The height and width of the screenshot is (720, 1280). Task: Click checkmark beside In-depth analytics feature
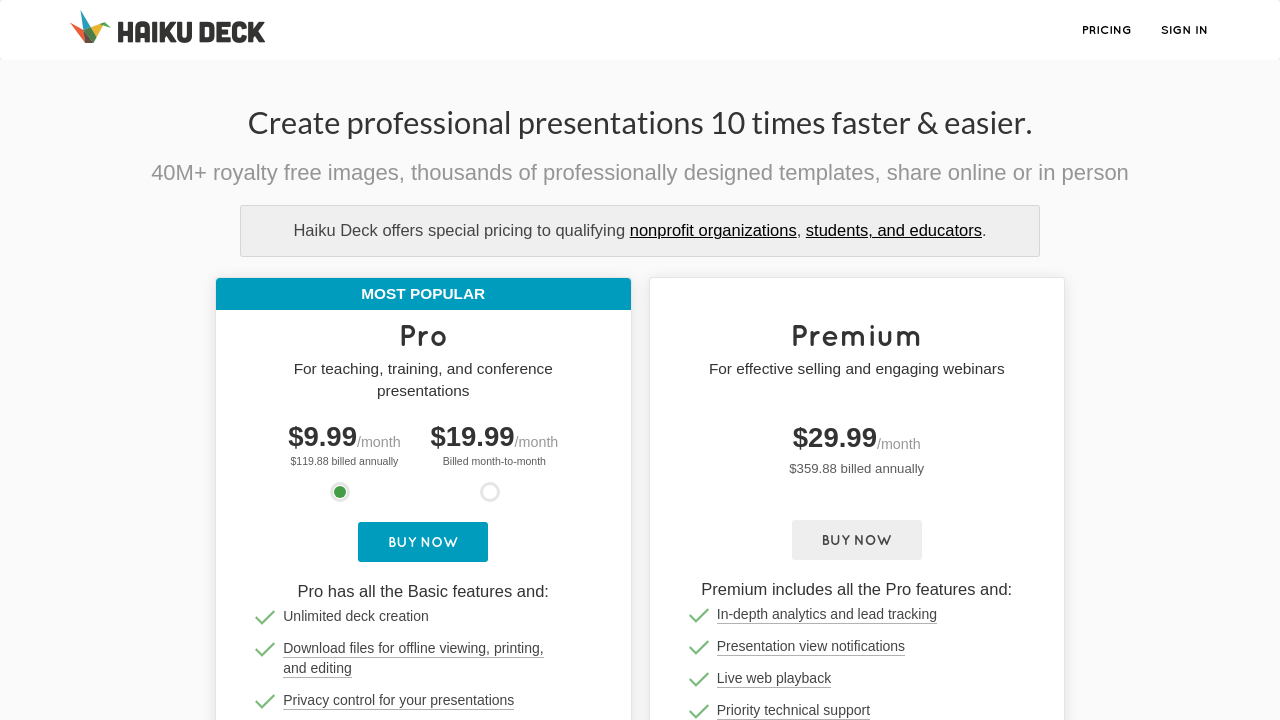(699, 616)
